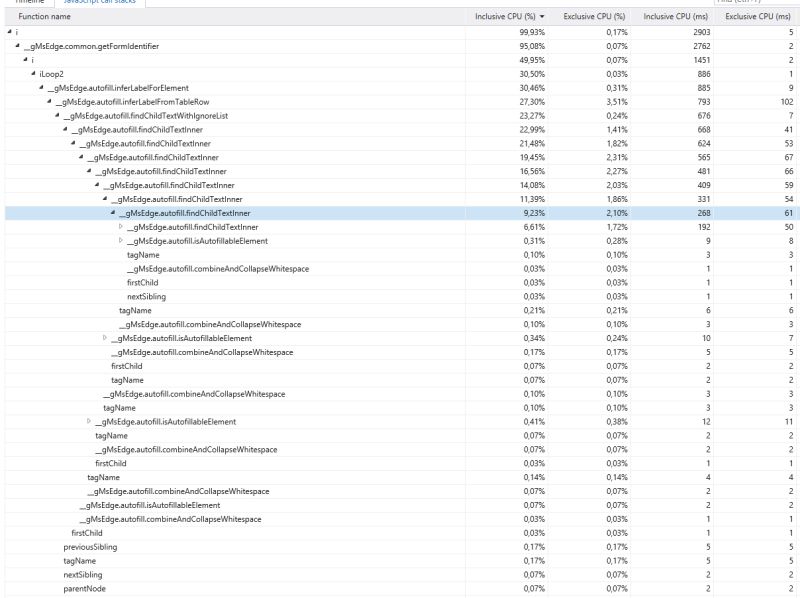Select the parentNode row
The image size is (800, 598).
tap(400, 589)
